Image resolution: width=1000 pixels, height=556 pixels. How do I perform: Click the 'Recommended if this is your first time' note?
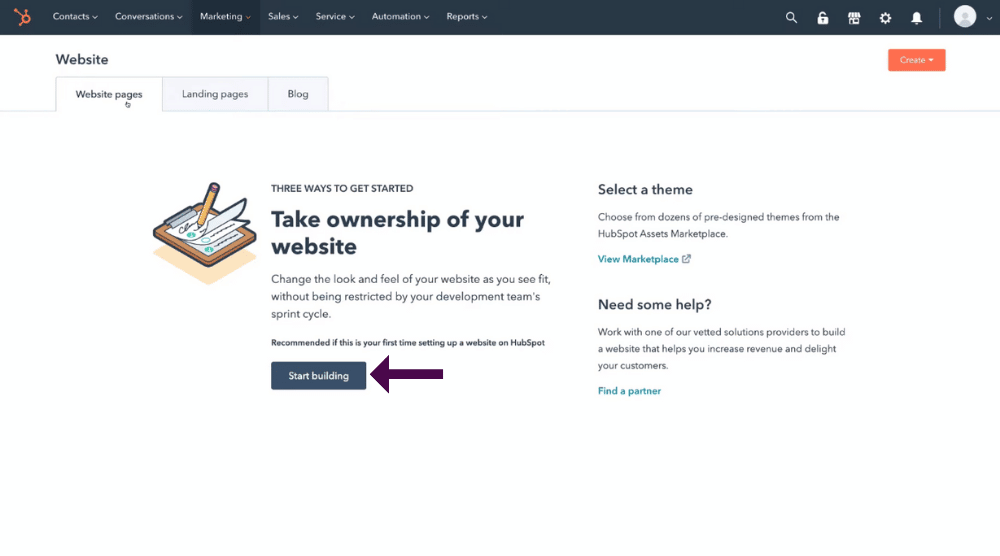point(408,343)
